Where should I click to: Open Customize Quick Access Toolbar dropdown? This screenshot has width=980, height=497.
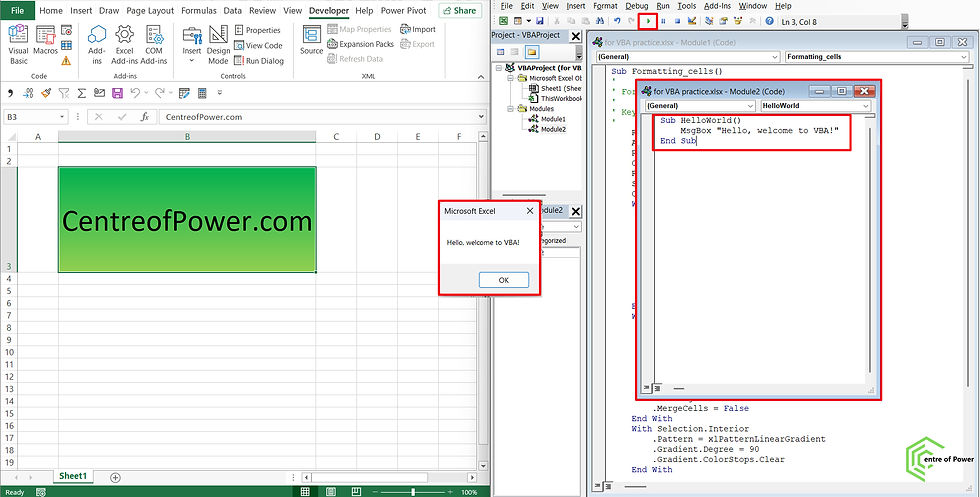219,93
